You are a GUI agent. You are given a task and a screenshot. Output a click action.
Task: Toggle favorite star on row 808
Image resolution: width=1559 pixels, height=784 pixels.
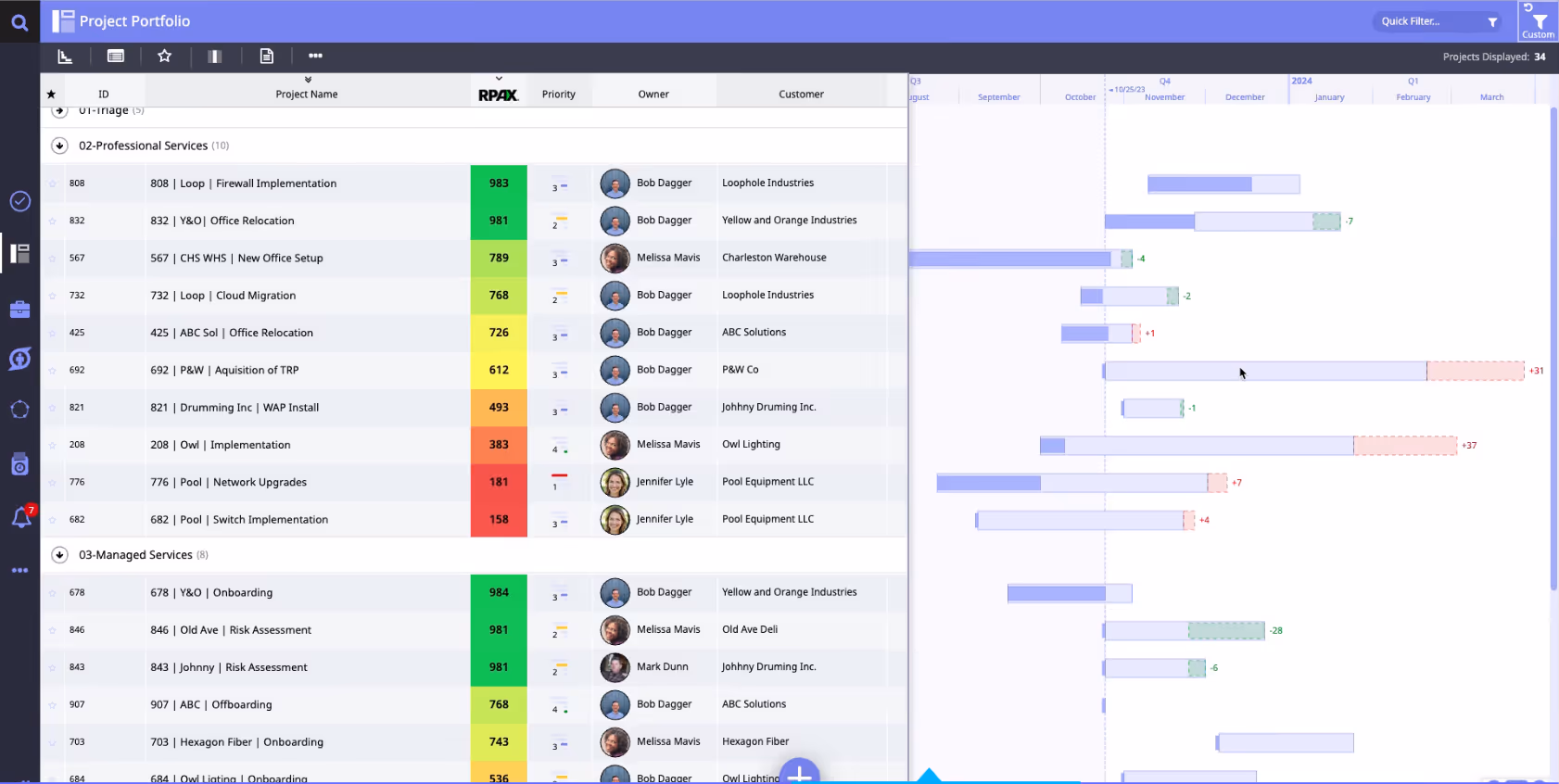click(52, 183)
